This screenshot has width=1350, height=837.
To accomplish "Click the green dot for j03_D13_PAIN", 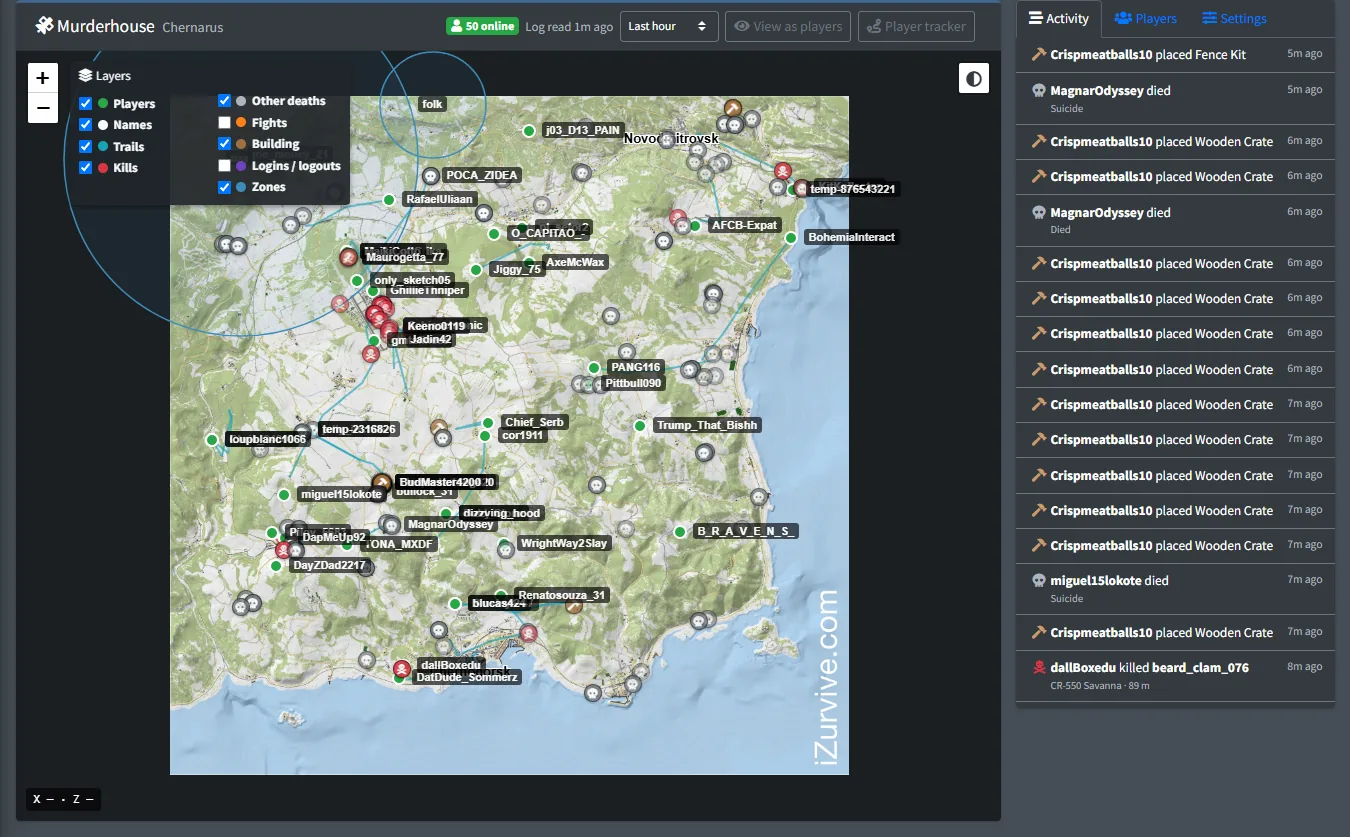I will coord(529,131).
